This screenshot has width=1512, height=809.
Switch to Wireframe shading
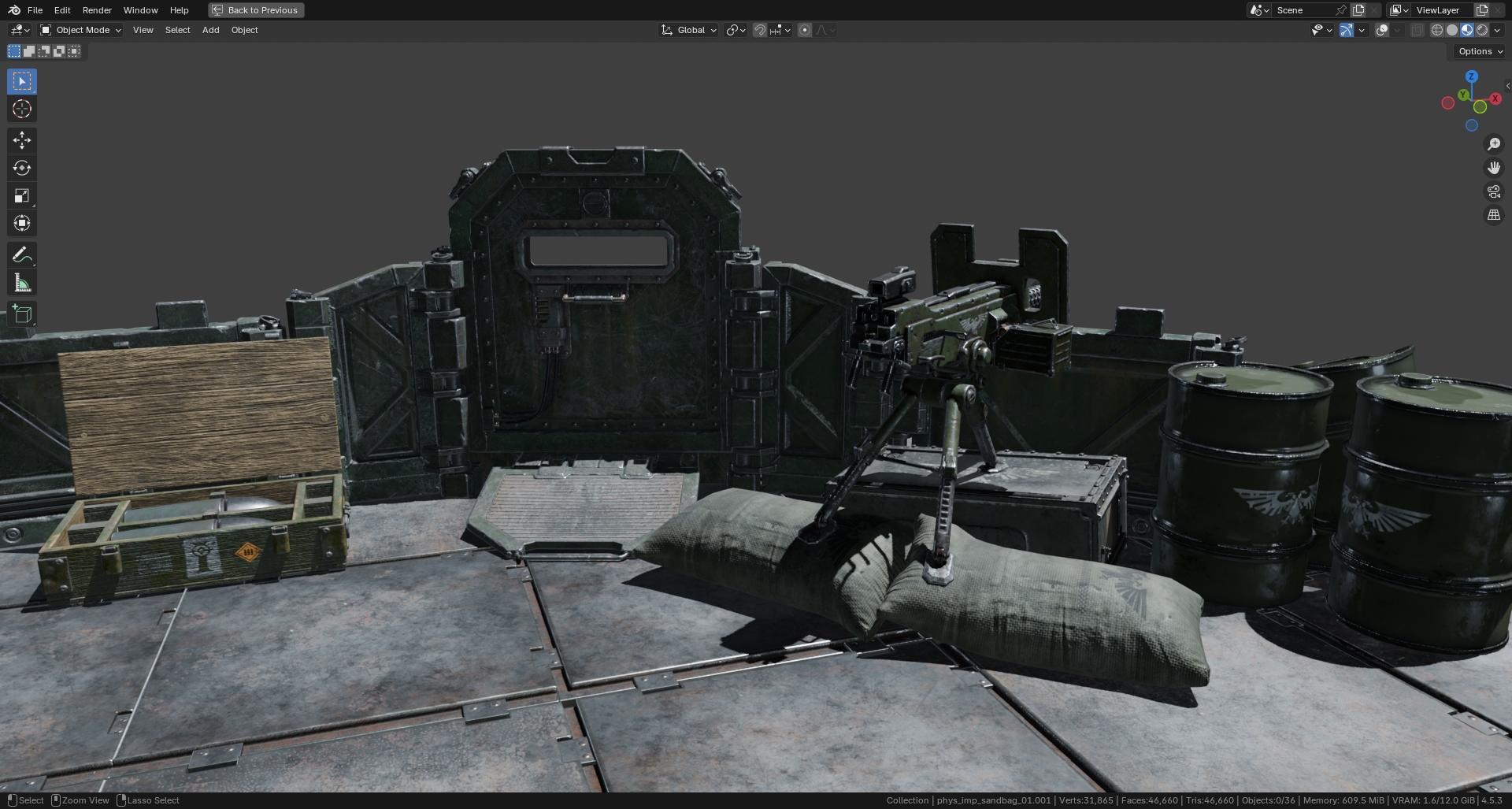tap(1437, 30)
